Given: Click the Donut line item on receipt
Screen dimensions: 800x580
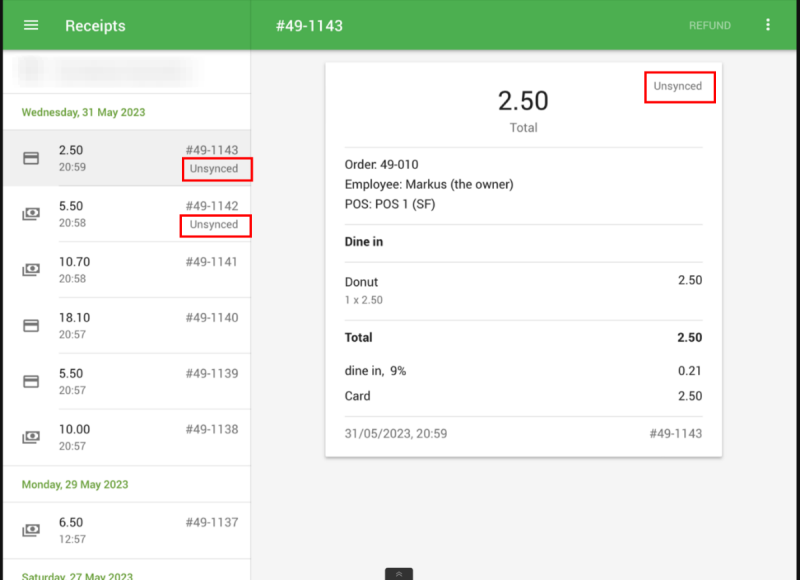Looking at the screenshot, I should click(x=362, y=282).
